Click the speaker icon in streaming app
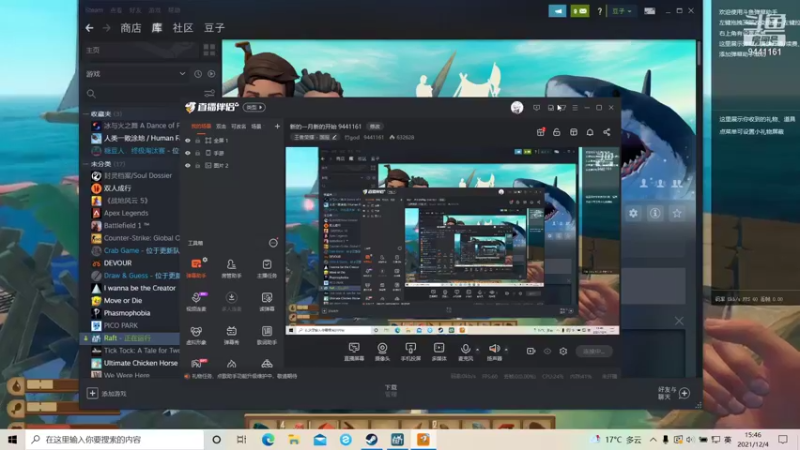 (494, 348)
